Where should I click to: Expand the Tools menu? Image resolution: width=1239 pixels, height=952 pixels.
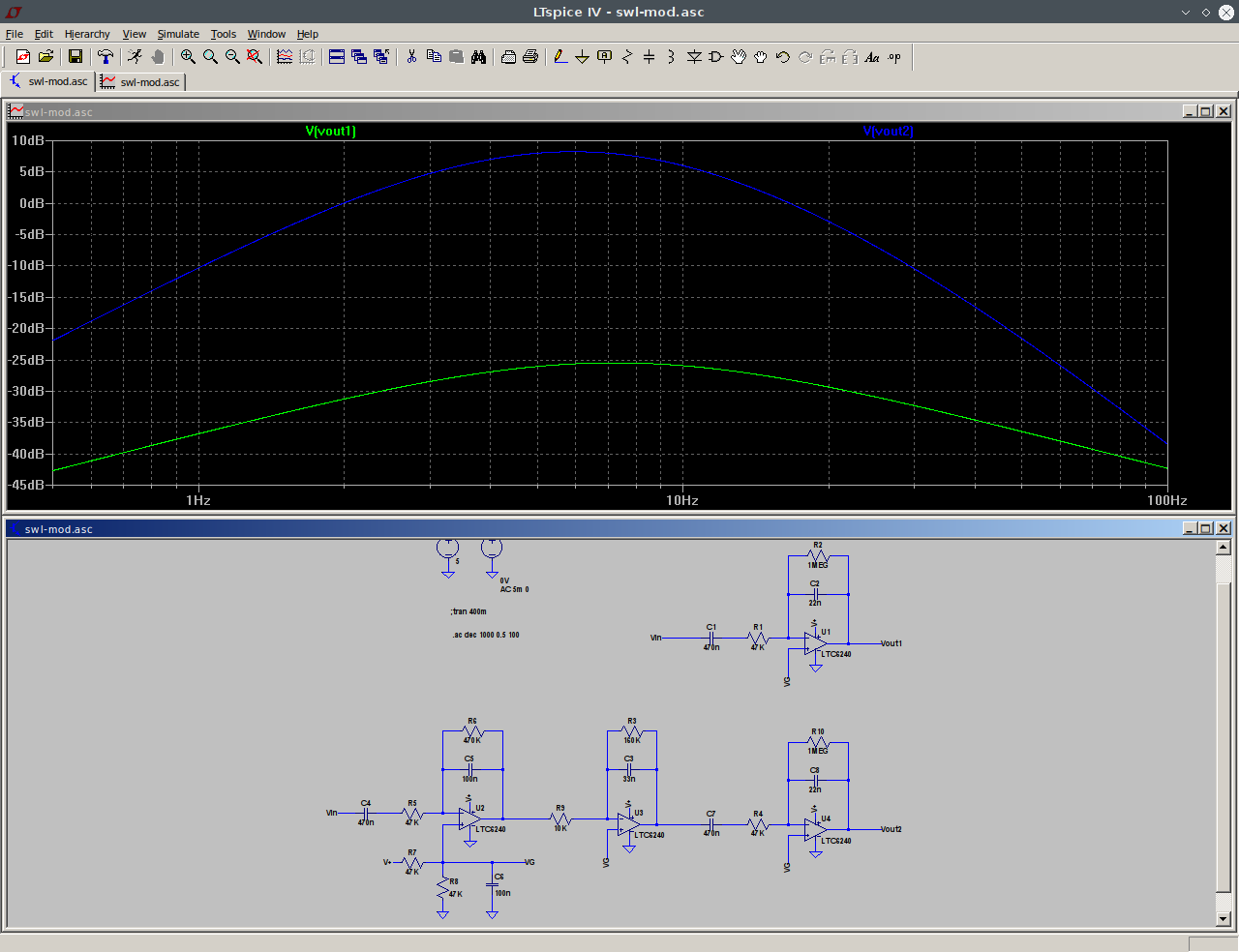click(223, 34)
